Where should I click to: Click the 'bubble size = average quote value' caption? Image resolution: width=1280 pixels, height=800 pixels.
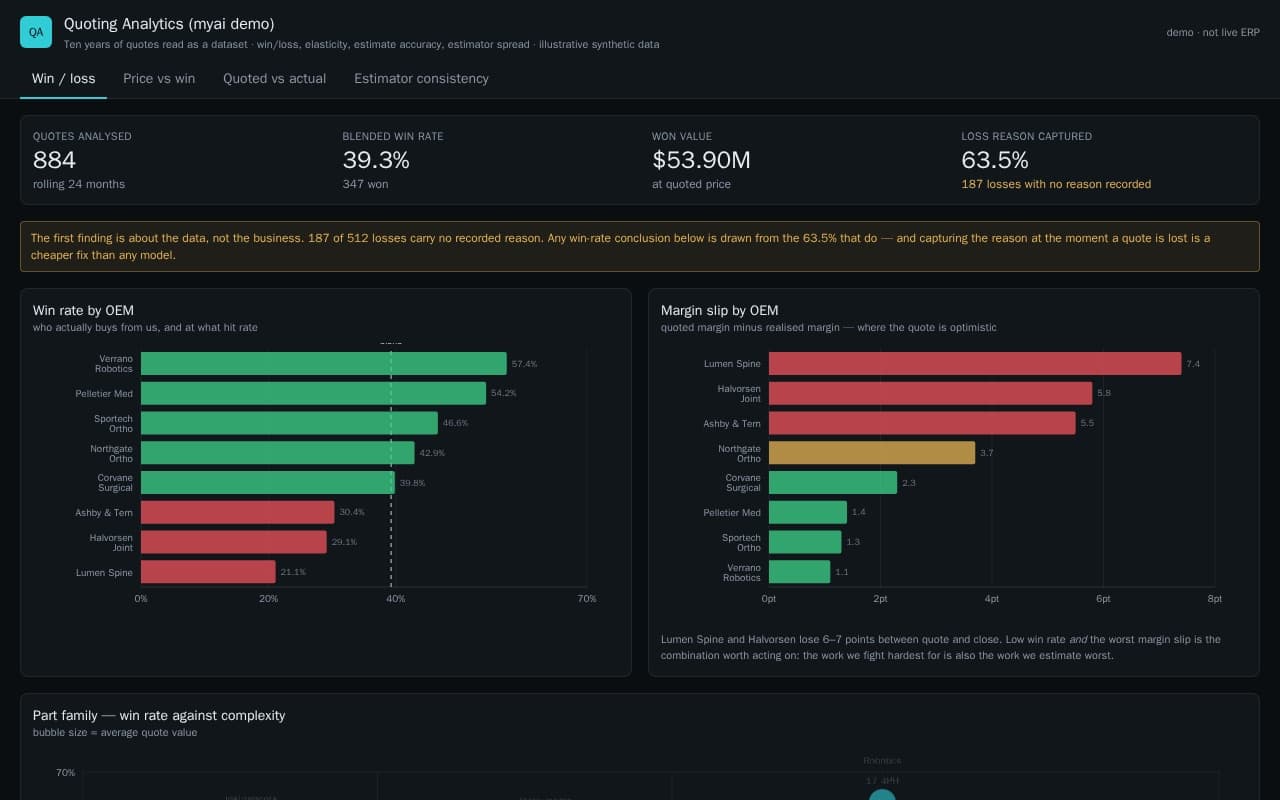(x=115, y=732)
